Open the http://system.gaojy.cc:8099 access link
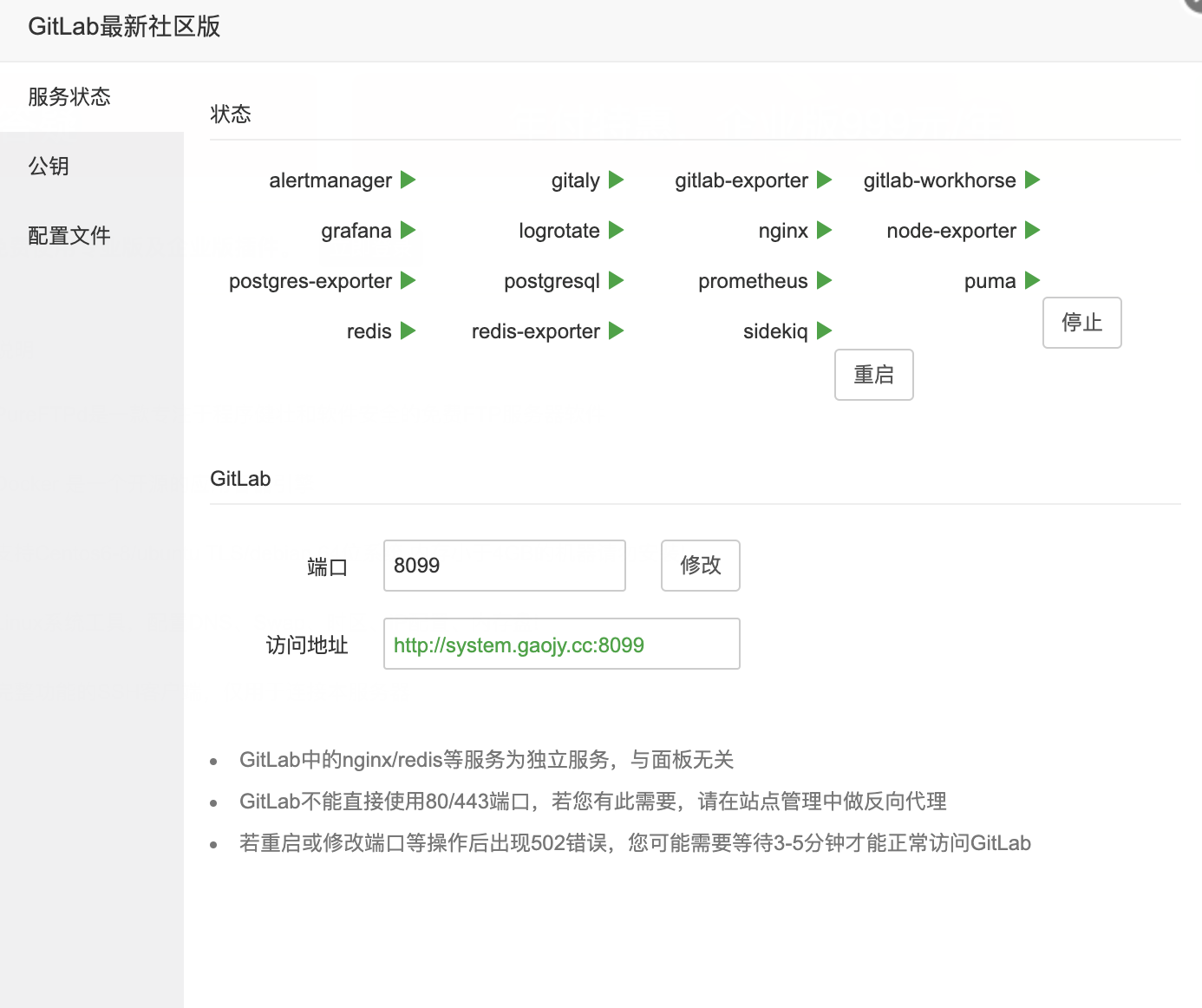The image size is (1202, 1008). [x=519, y=645]
